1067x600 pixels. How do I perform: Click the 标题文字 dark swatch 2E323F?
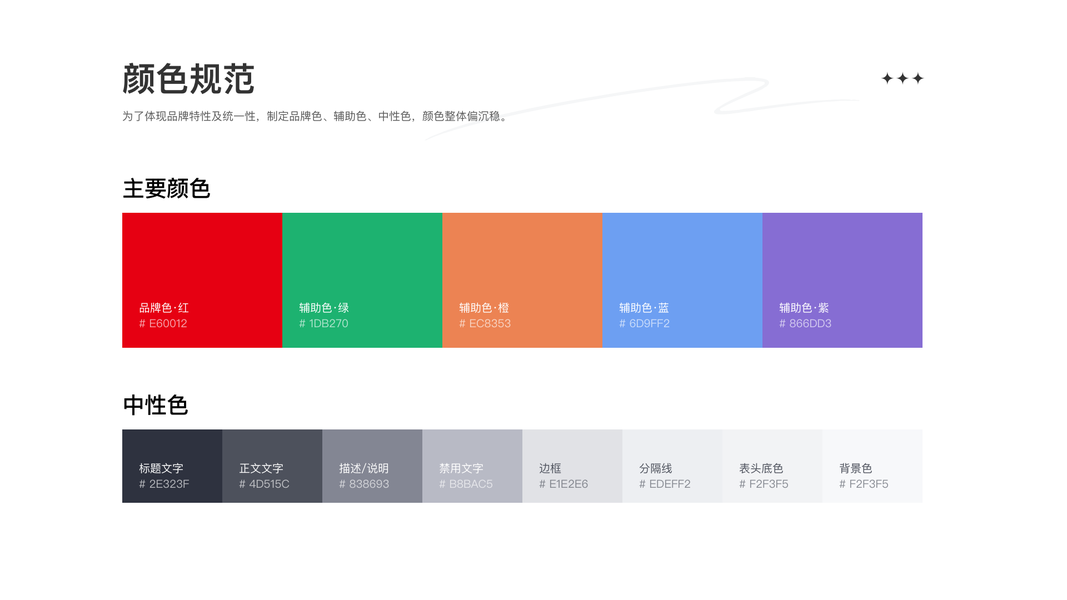172,466
